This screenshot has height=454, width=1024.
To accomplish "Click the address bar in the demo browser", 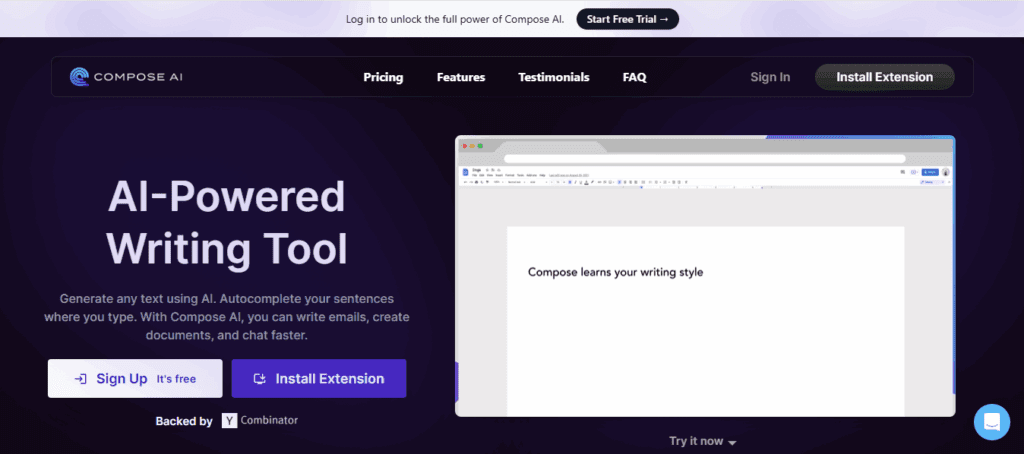I will tap(705, 159).
